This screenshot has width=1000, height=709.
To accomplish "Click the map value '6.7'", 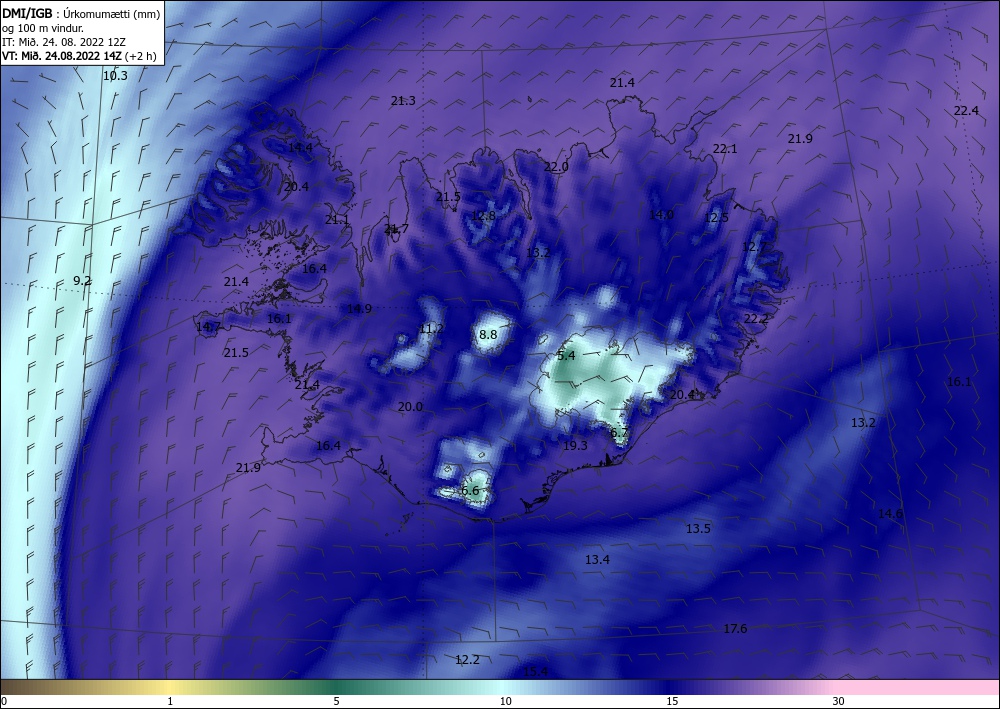I will 619,434.
